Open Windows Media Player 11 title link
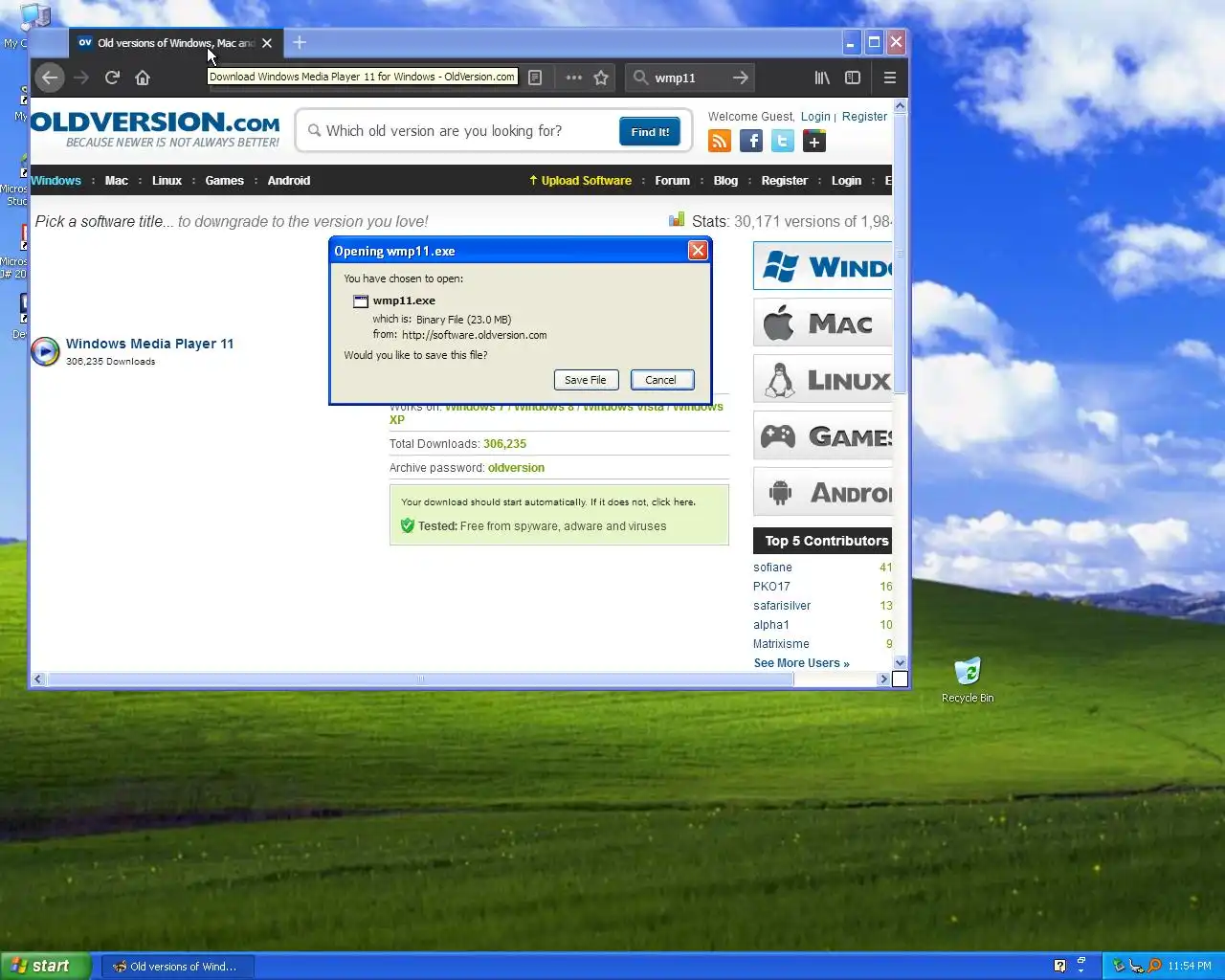This screenshot has width=1225, height=980. click(150, 344)
